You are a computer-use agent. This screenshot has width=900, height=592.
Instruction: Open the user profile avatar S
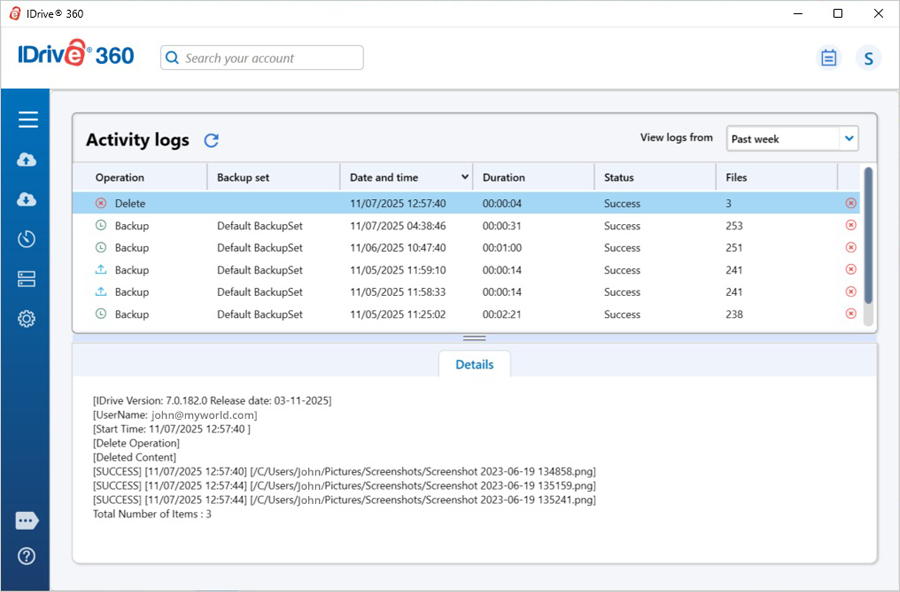[x=868, y=58]
